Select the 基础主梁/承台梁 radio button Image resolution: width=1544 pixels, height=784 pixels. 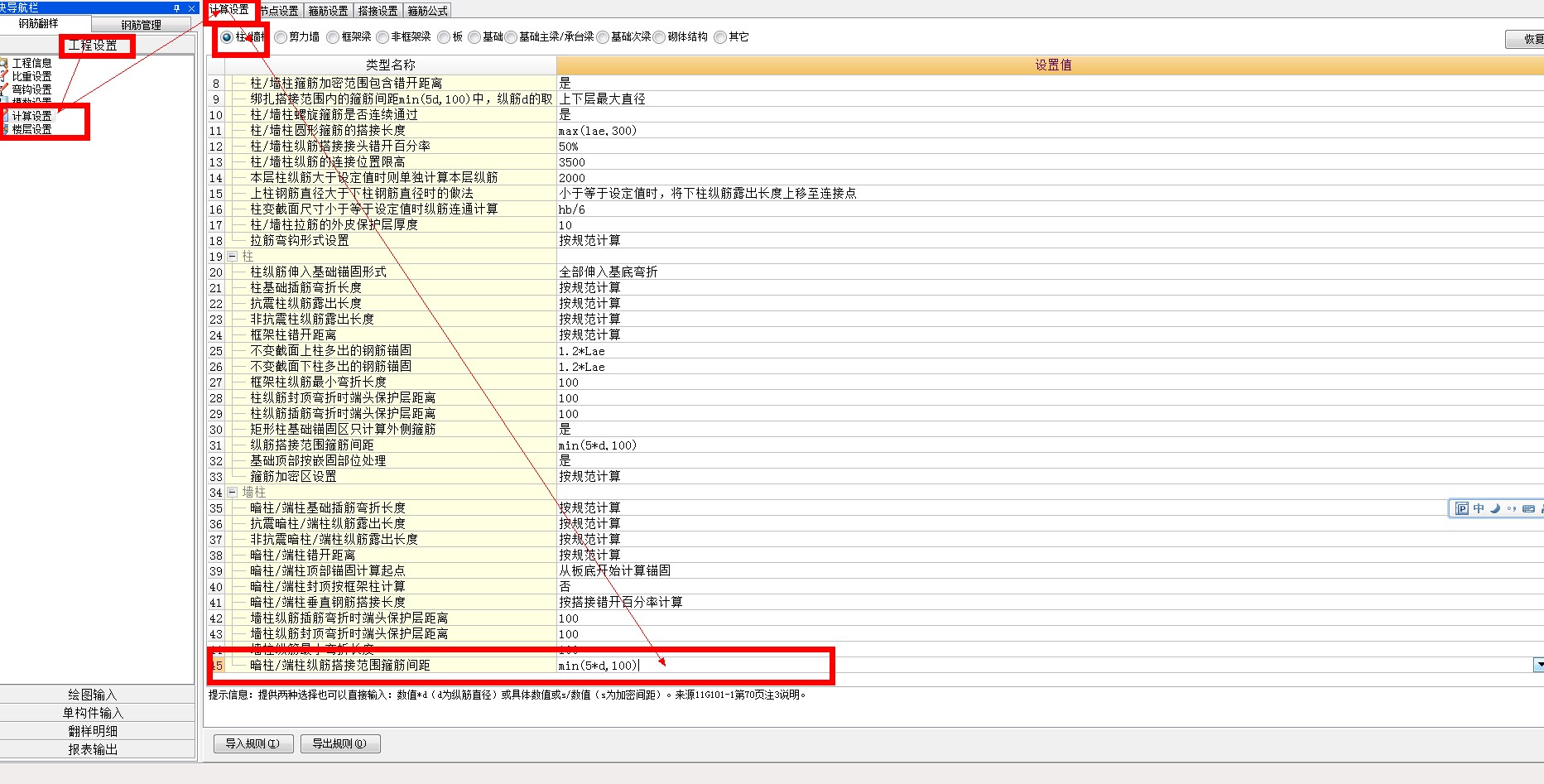pos(511,37)
